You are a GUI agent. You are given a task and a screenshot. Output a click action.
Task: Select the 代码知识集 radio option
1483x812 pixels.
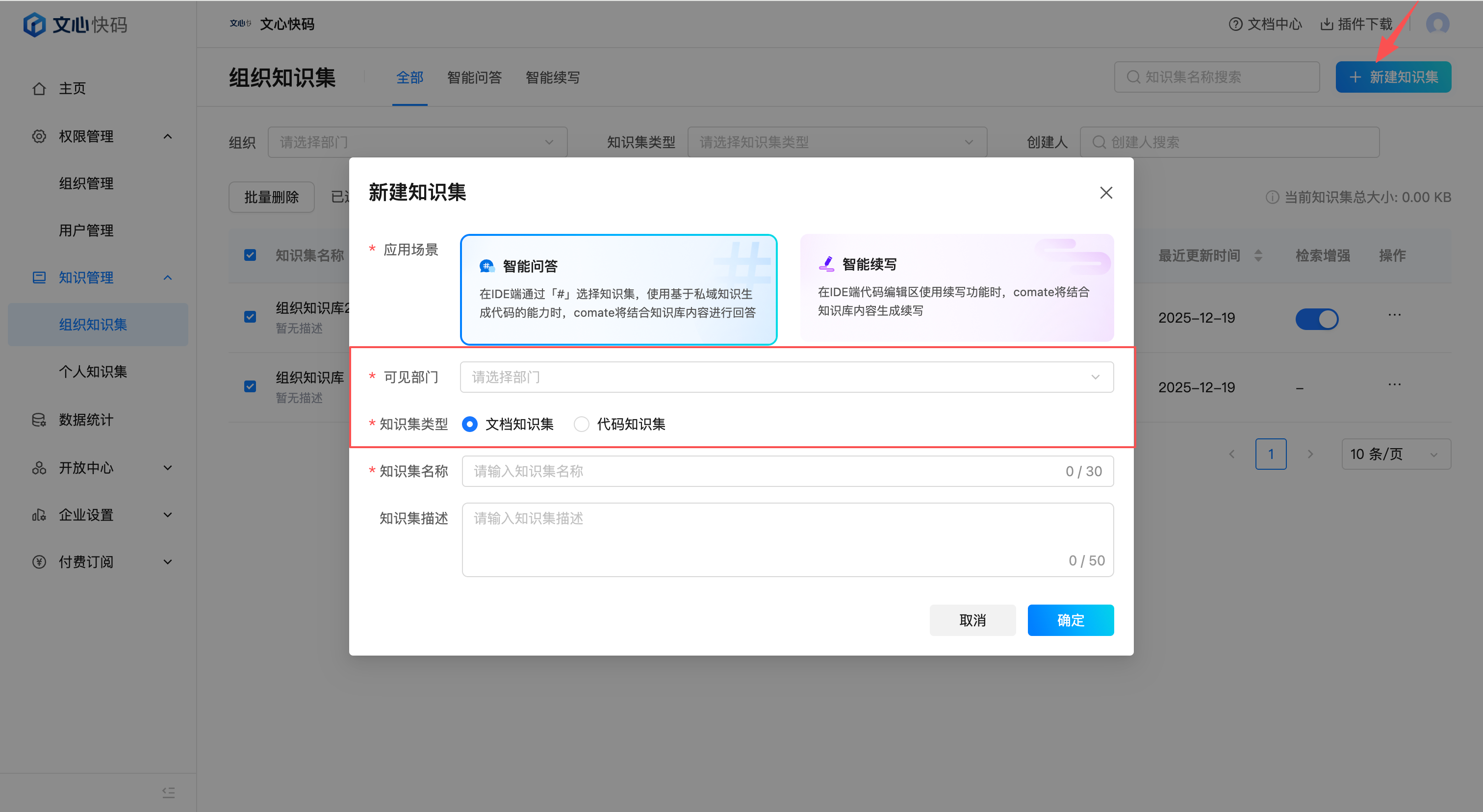[582, 424]
